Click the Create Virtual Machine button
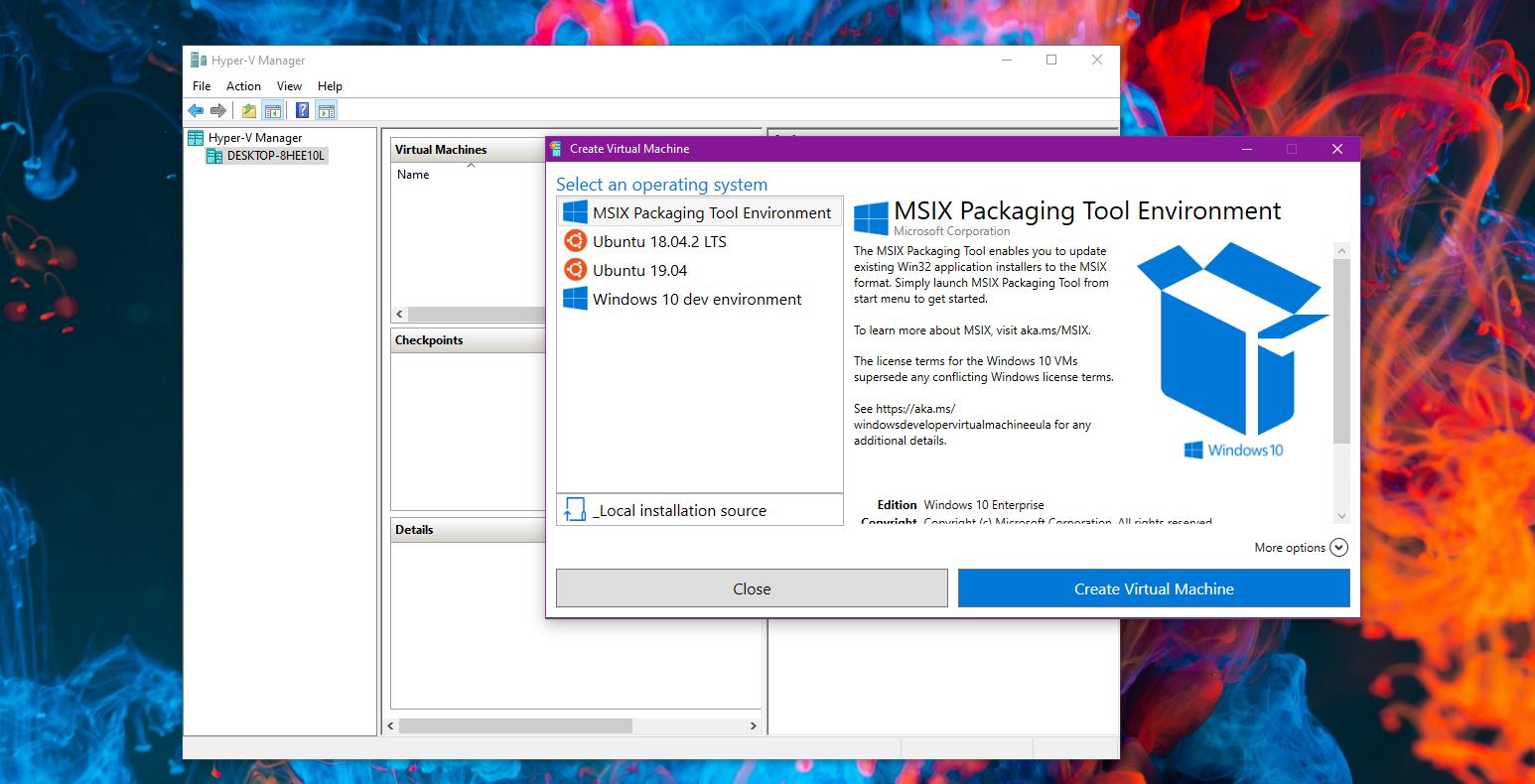This screenshot has width=1535, height=784. coord(1153,588)
